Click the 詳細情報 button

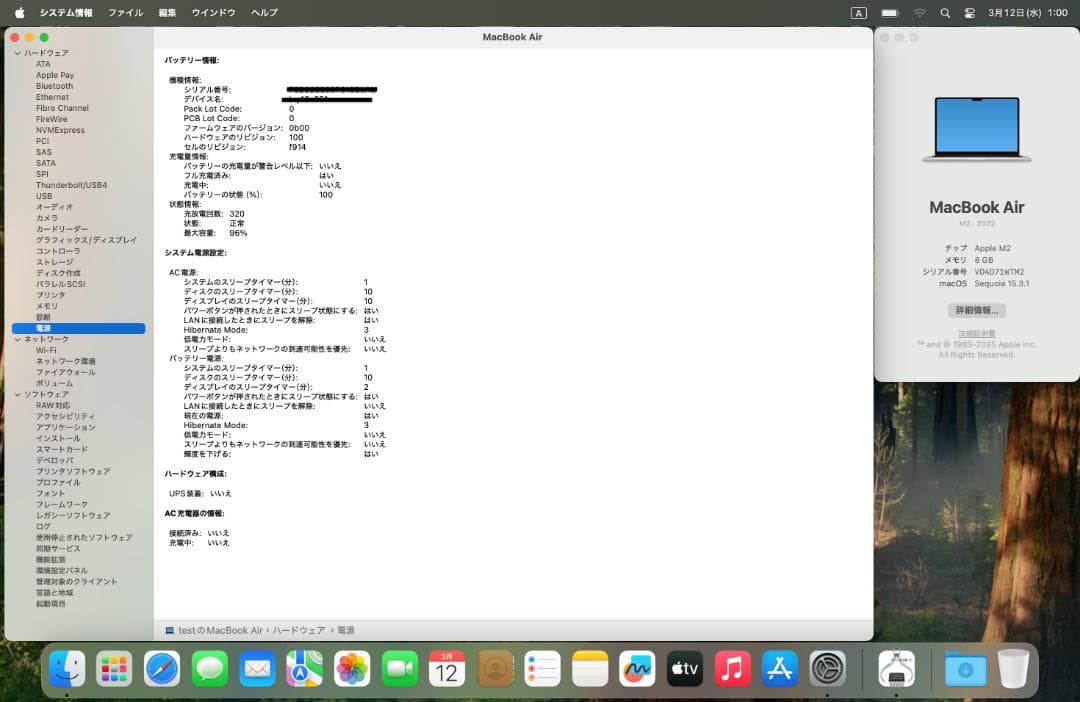point(976,310)
